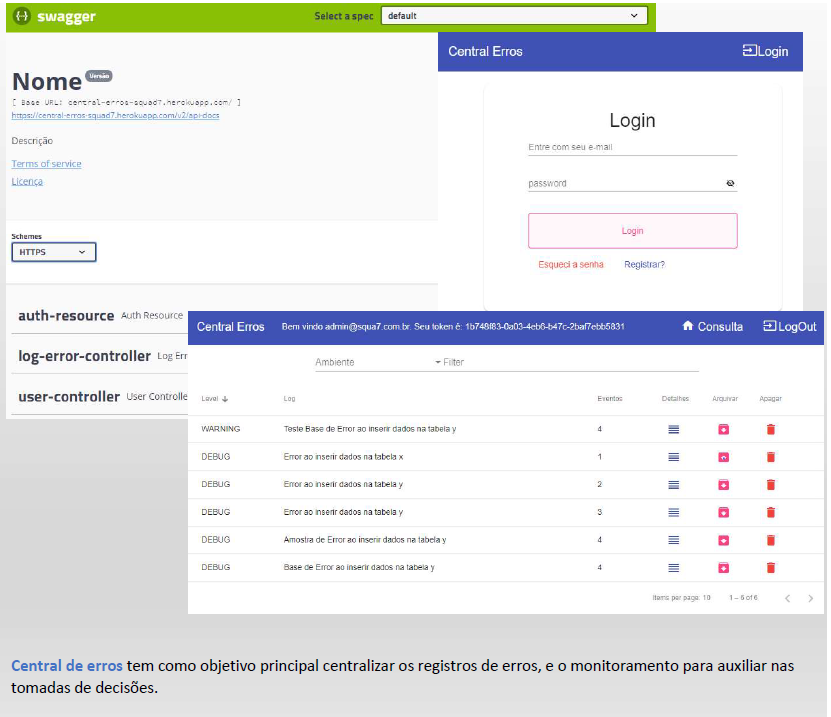The width and height of the screenshot is (831, 717).
Task: Delete the 'Base de Error' DEBUG entry
Action: (771, 568)
